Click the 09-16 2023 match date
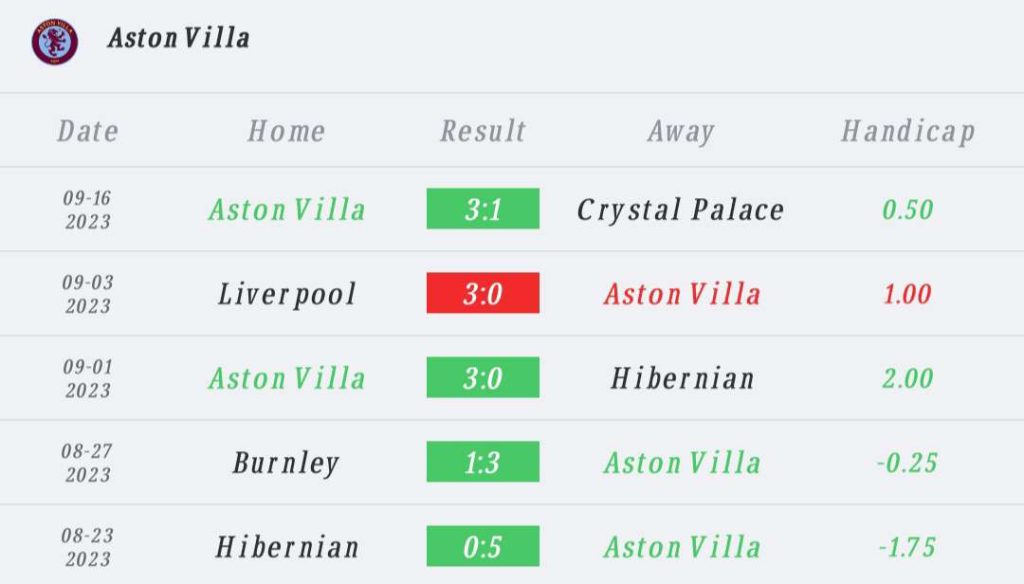 (x=88, y=210)
